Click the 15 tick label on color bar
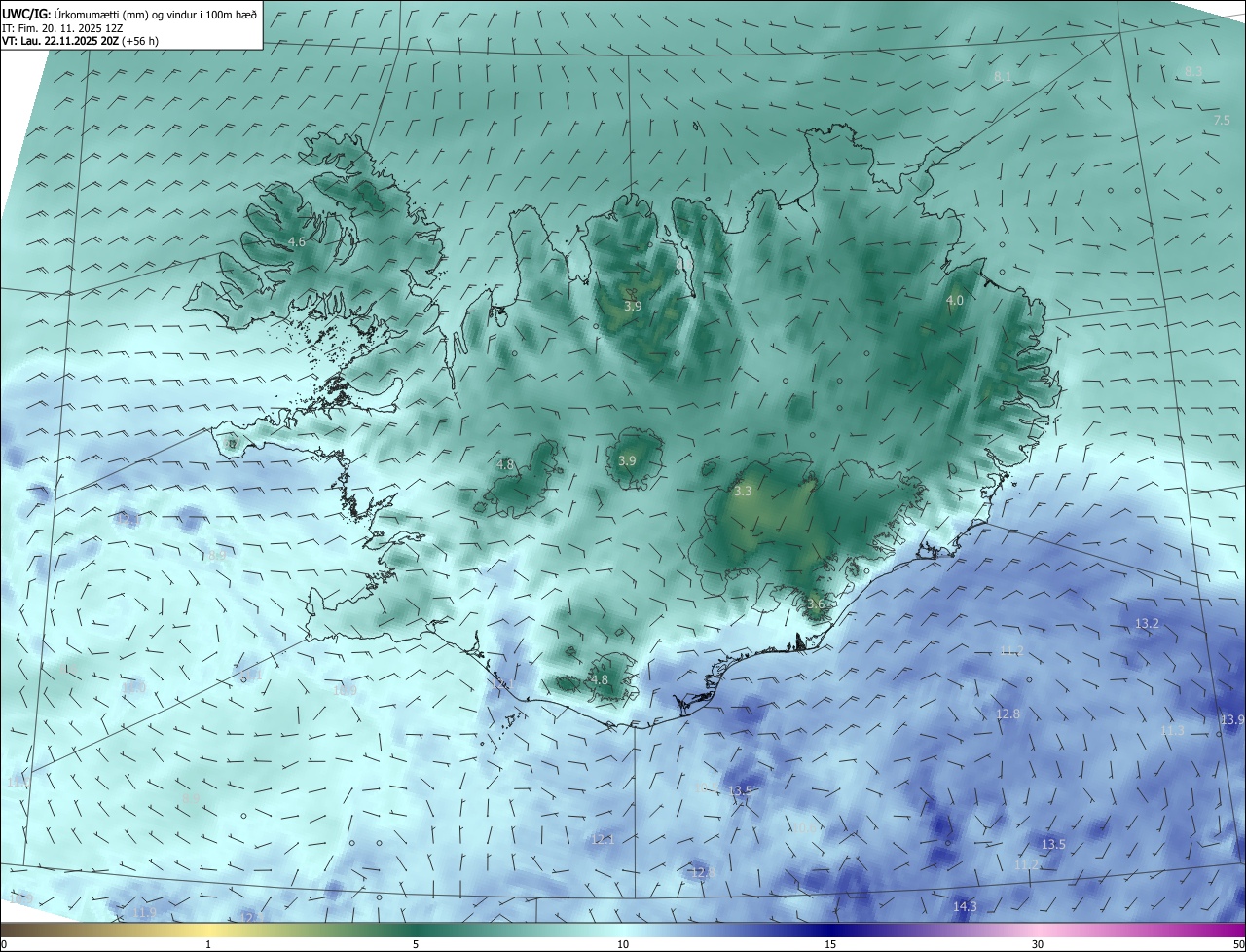The height and width of the screenshot is (952, 1246). tap(830, 945)
